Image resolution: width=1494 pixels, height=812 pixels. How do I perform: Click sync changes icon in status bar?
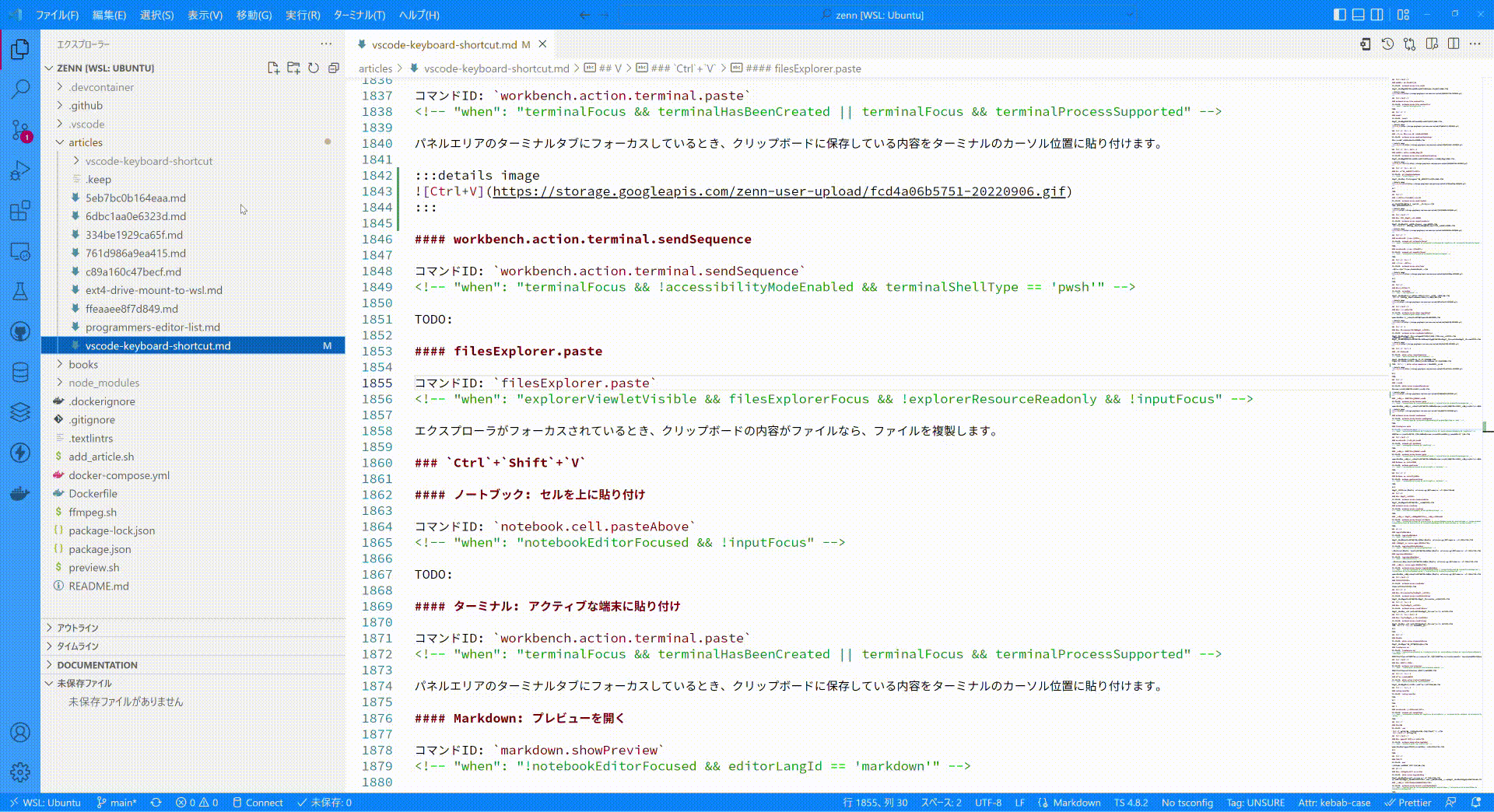click(156, 803)
